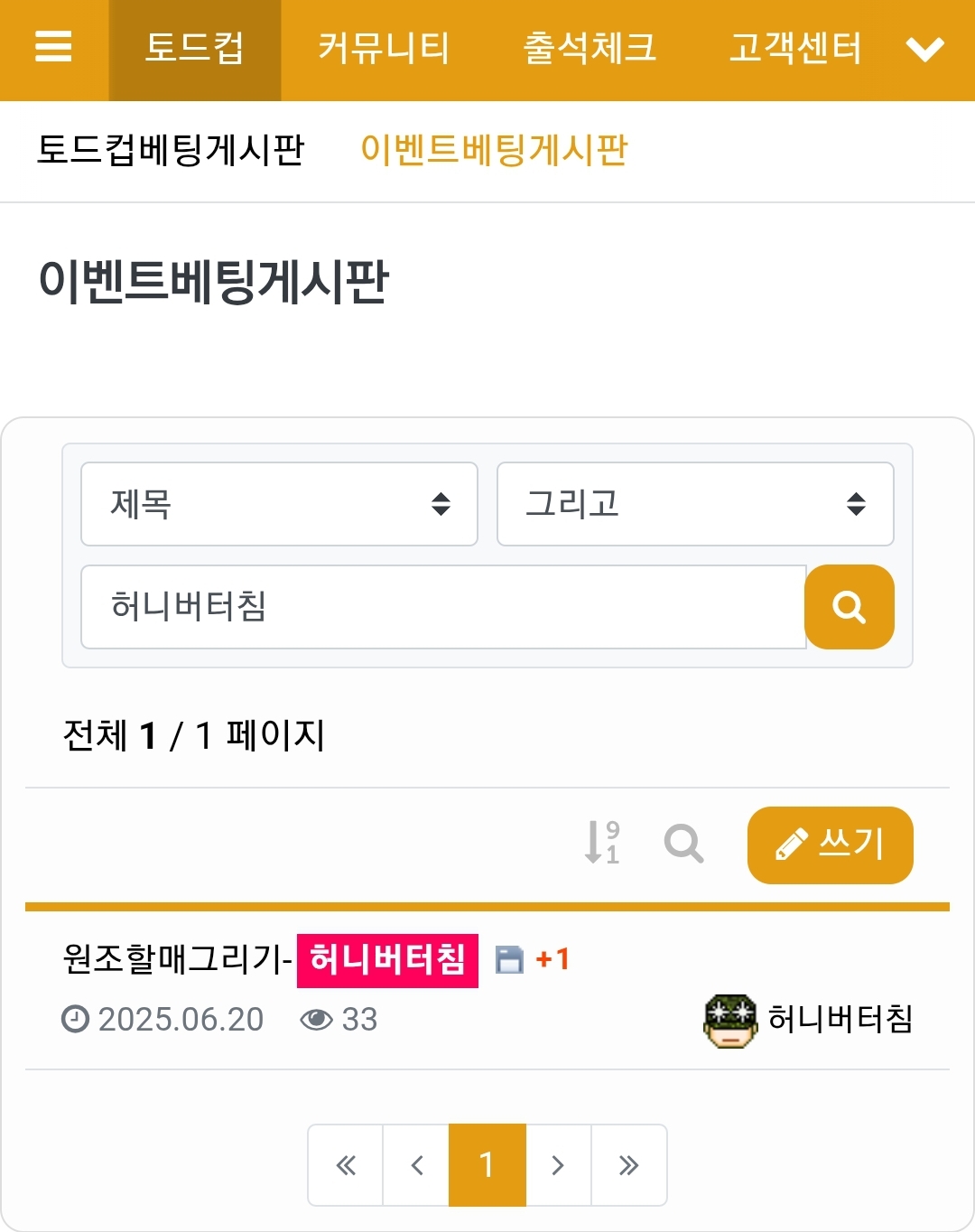Expand the top navigation chevron
The height and width of the screenshot is (1232, 975).
coord(925,49)
